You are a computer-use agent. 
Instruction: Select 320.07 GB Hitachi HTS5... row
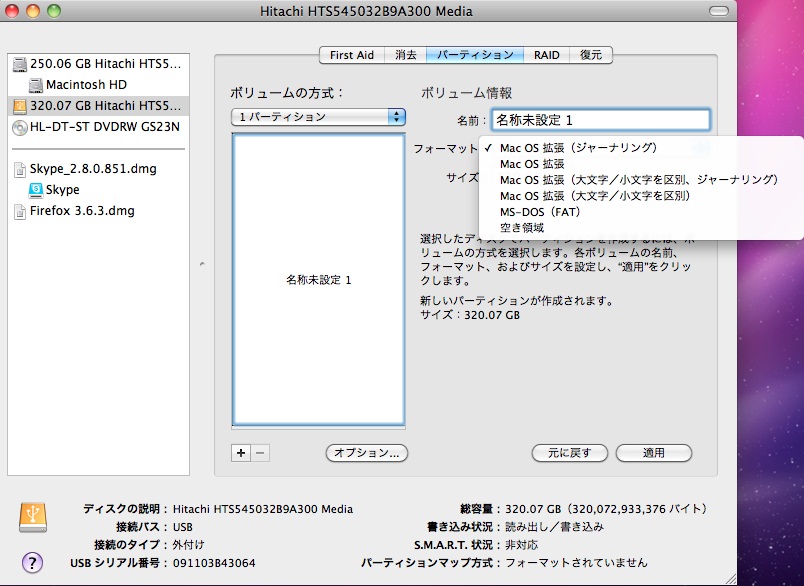coord(98,106)
